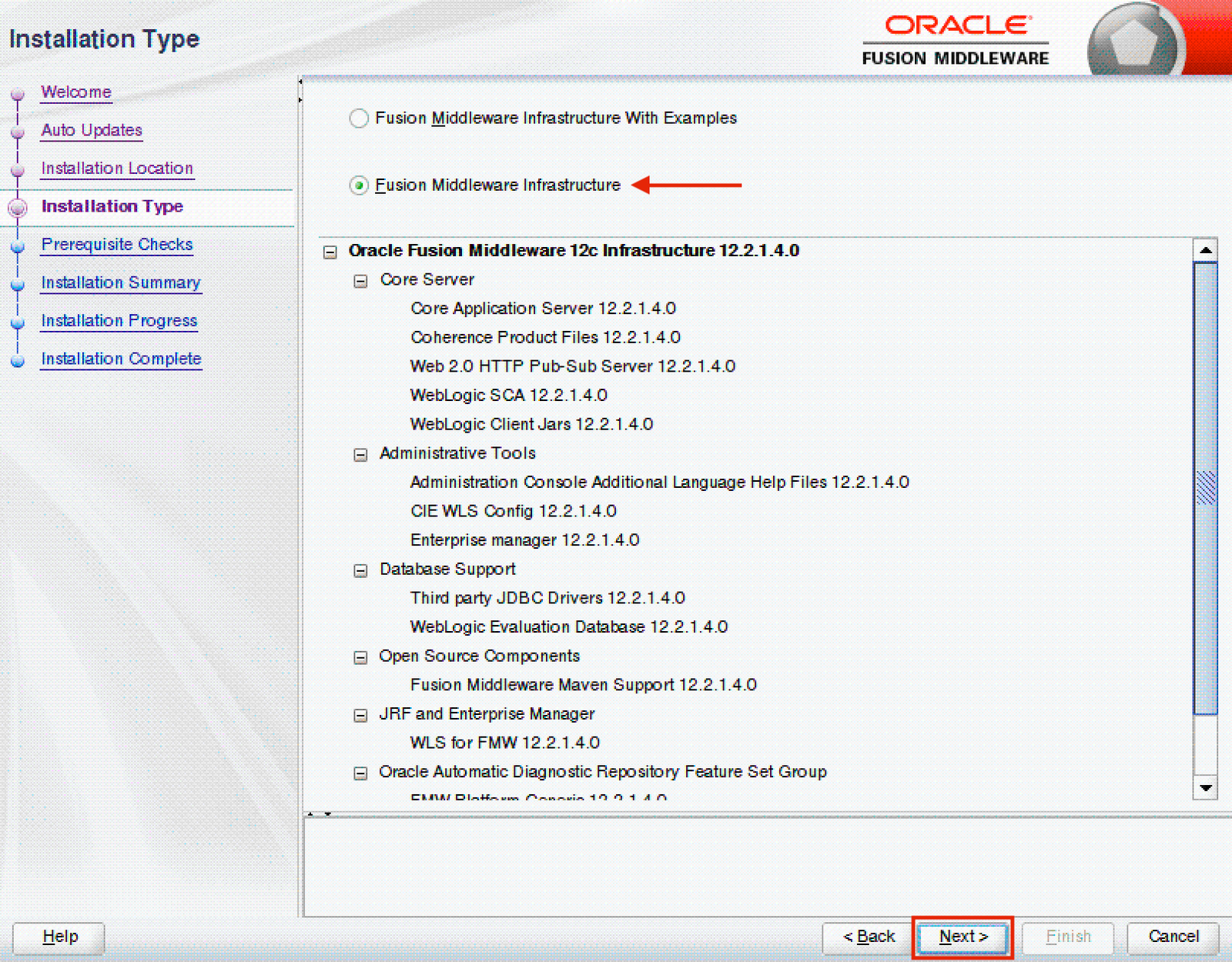Click the scrollbar up arrow
The width and height of the screenshot is (1232, 962).
pos(1206,250)
